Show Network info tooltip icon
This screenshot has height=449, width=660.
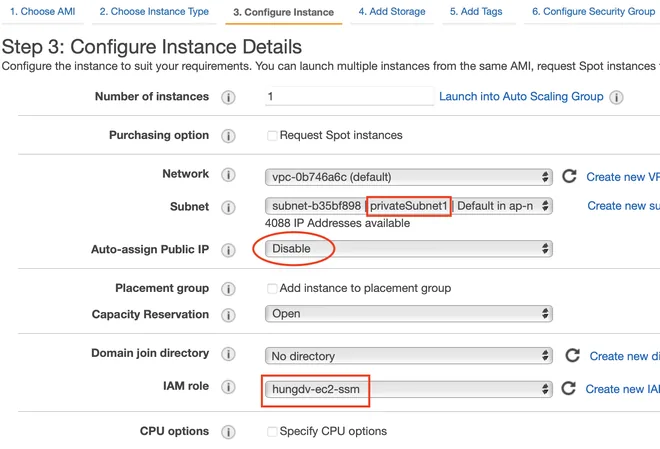(x=228, y=175)
